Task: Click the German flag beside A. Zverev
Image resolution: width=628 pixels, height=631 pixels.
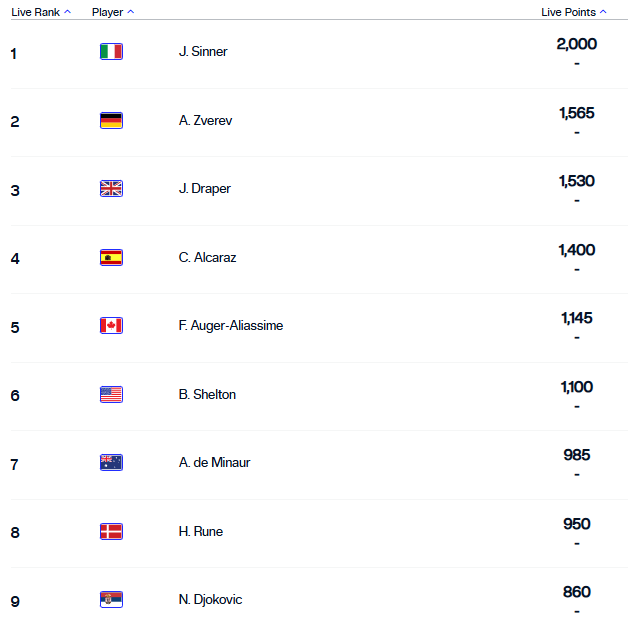Action: pyautogui.click(x=111, y=120)
